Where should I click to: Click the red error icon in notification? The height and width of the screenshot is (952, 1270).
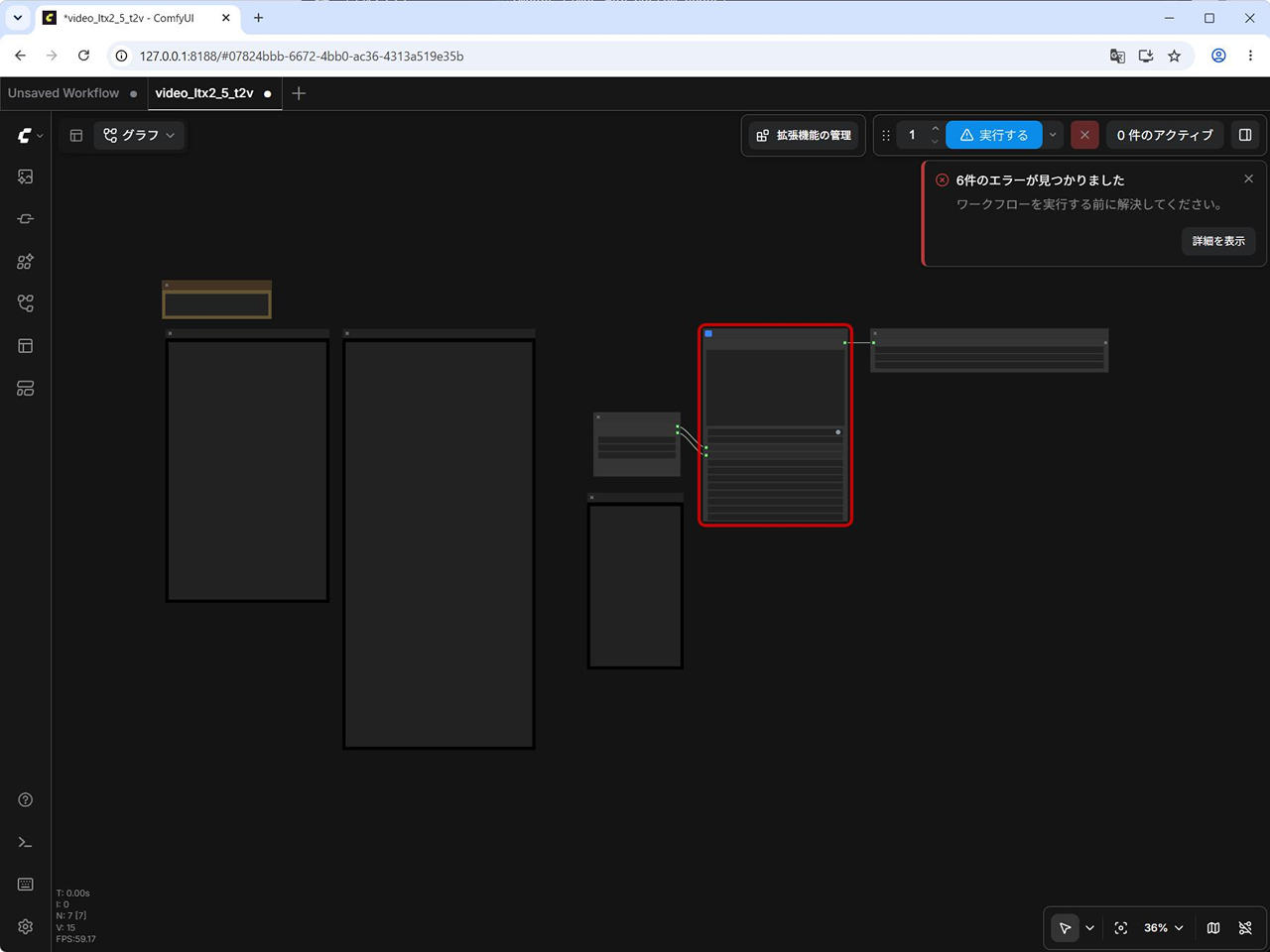(942, 180)
